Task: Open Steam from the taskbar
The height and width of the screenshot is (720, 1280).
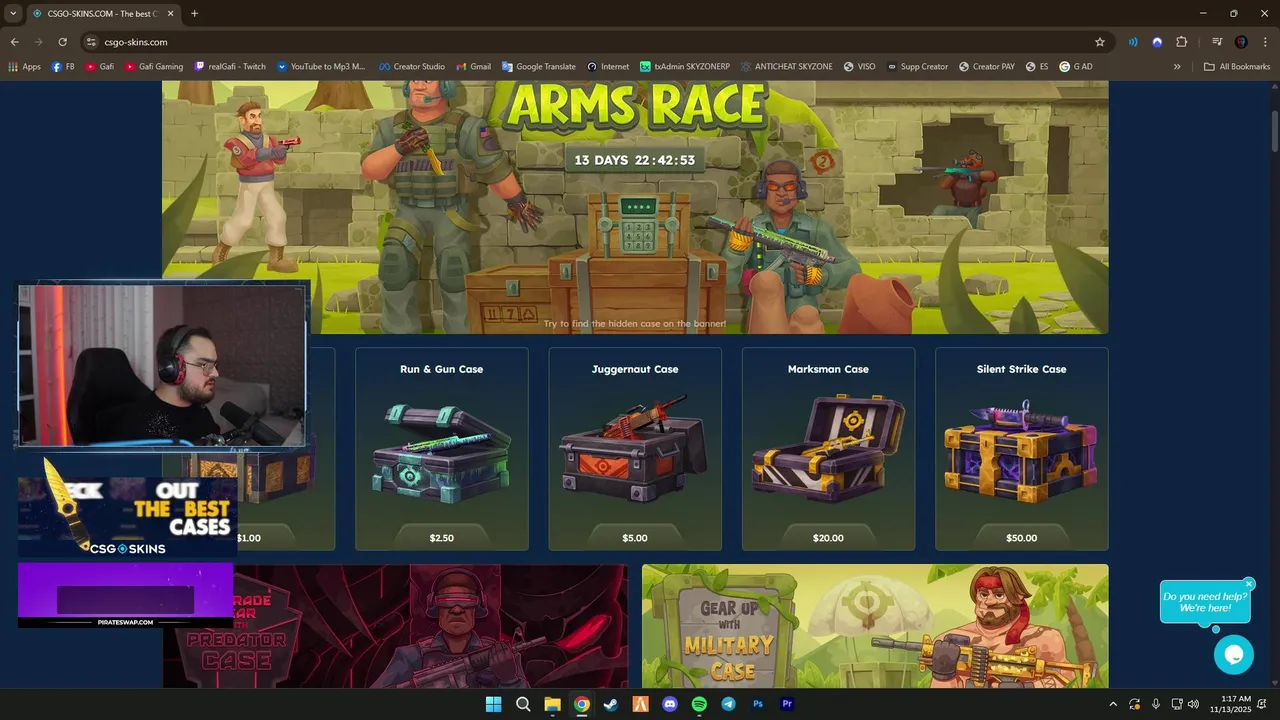Action: pos(611,704)
